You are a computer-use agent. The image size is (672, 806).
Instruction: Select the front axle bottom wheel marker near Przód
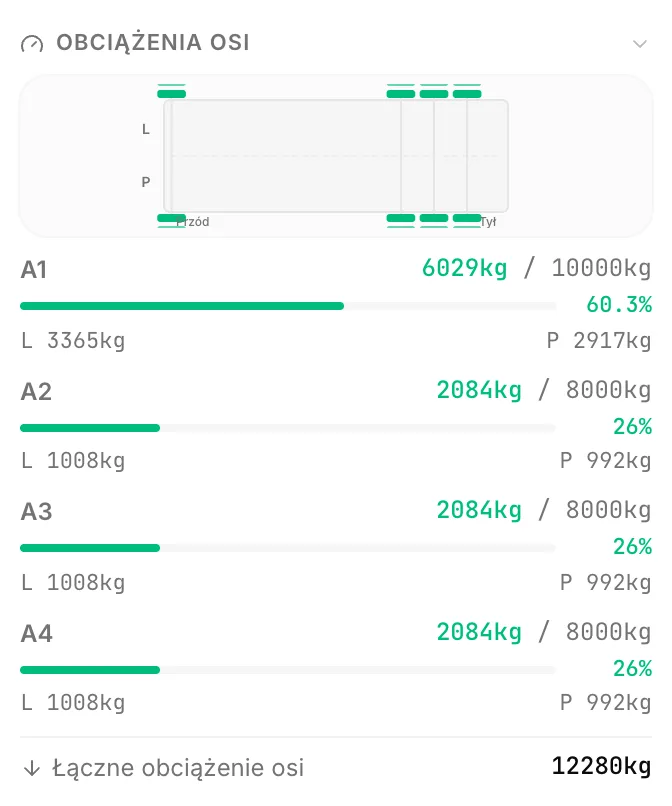[171, 218]
